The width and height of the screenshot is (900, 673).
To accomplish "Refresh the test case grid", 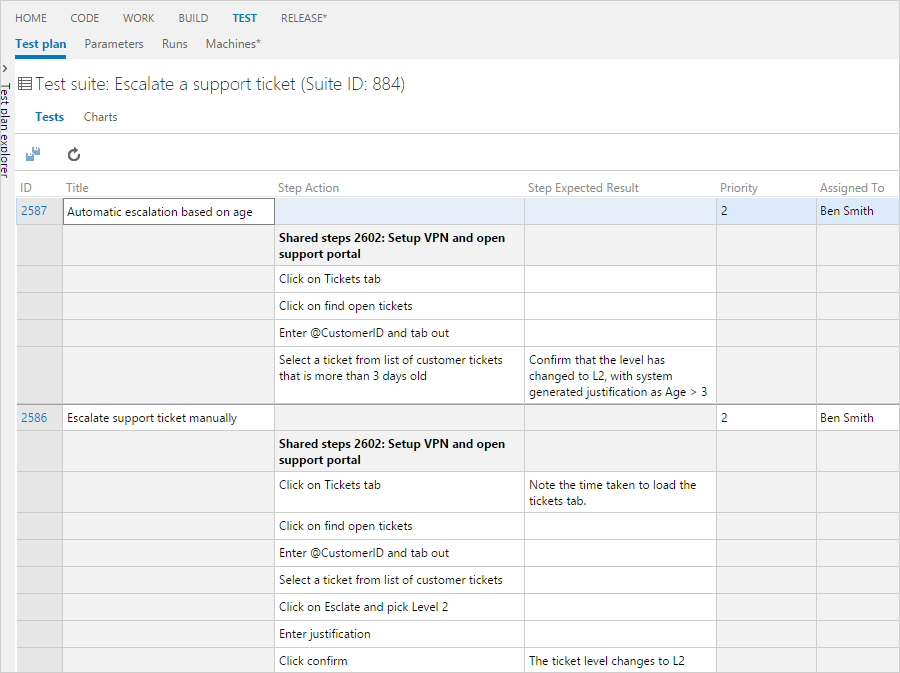I will pyautogui.click(x=73, y=153).
